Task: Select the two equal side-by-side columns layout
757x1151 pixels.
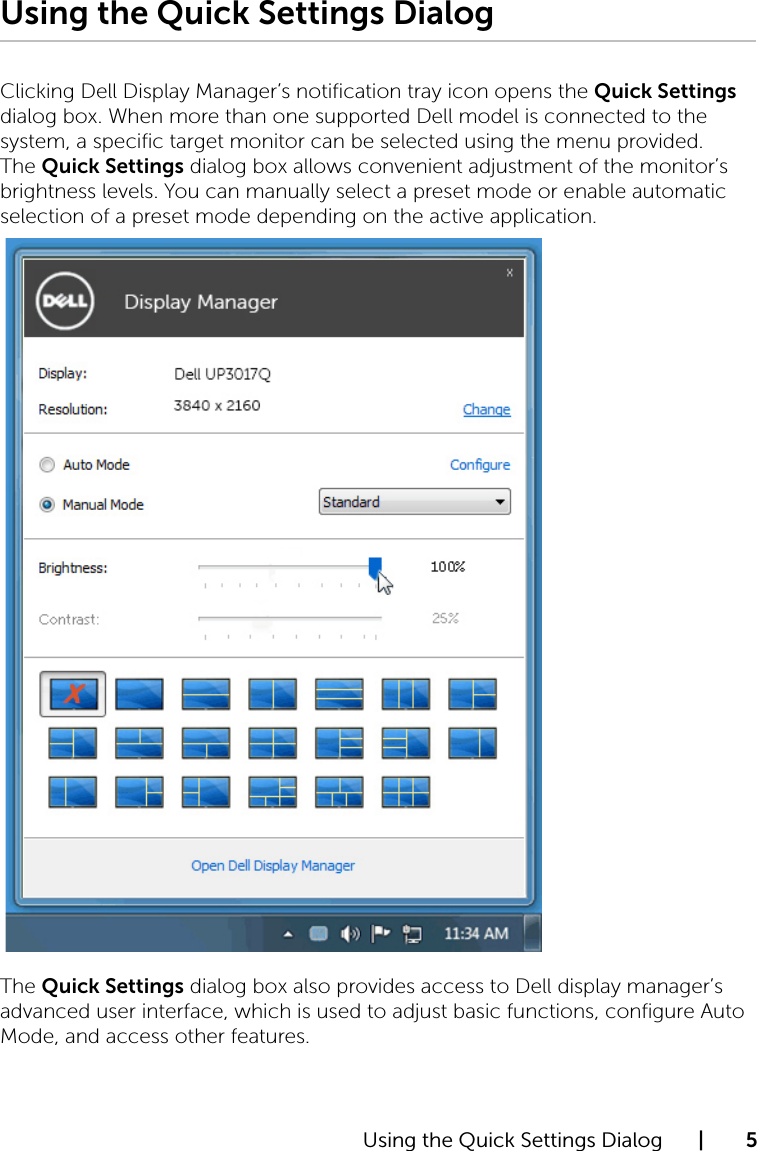Action: click(272, 694)
